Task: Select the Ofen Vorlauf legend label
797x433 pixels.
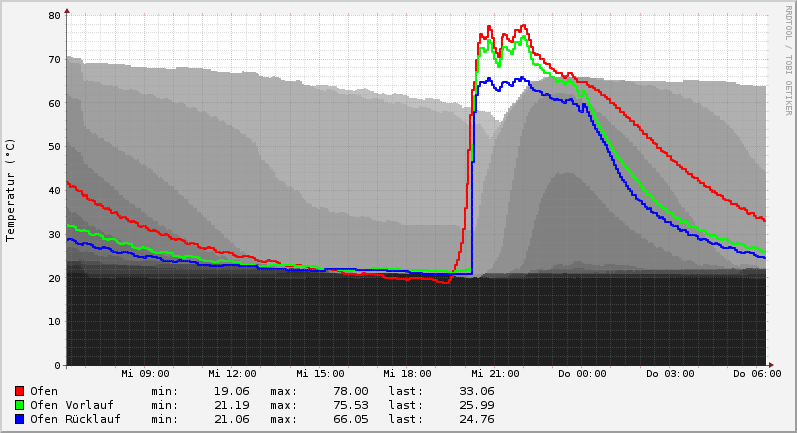Action: tap(71, 405)
